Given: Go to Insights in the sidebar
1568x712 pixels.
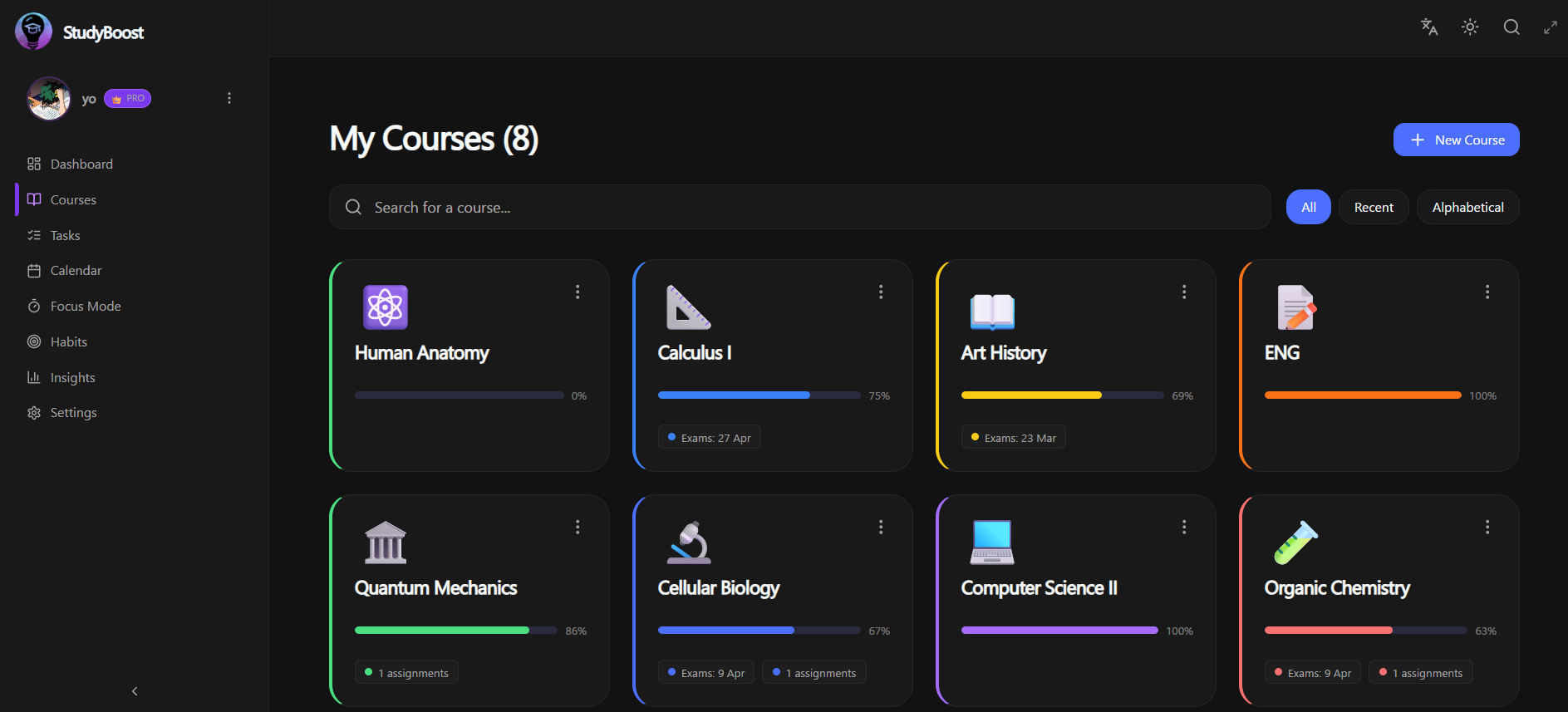Looking at the screenshot, I should 72,378.
